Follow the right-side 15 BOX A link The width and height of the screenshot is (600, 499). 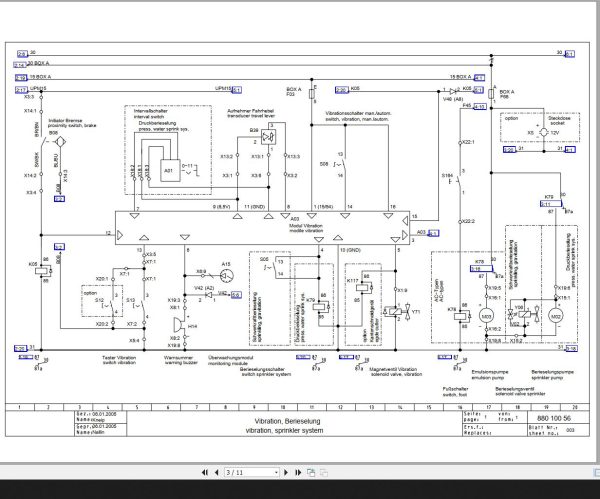tap(479, 78)
